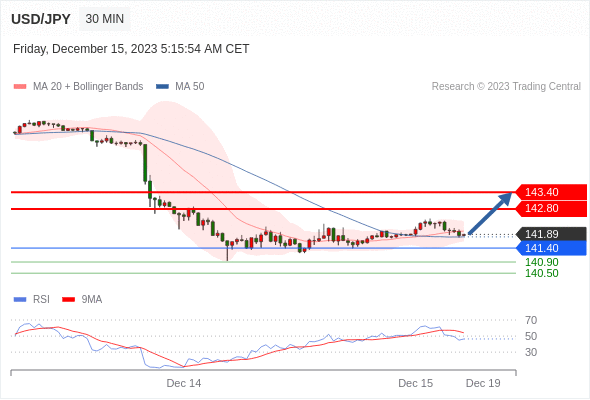Click the USD/JPY pair title
The height and width of the screenshot is (400, 590).
[x=41, y=19]
